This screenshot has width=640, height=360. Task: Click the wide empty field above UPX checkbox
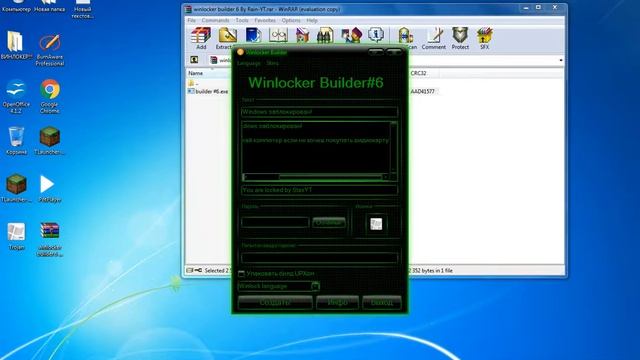pyautogui.click(x=319, y=258)
